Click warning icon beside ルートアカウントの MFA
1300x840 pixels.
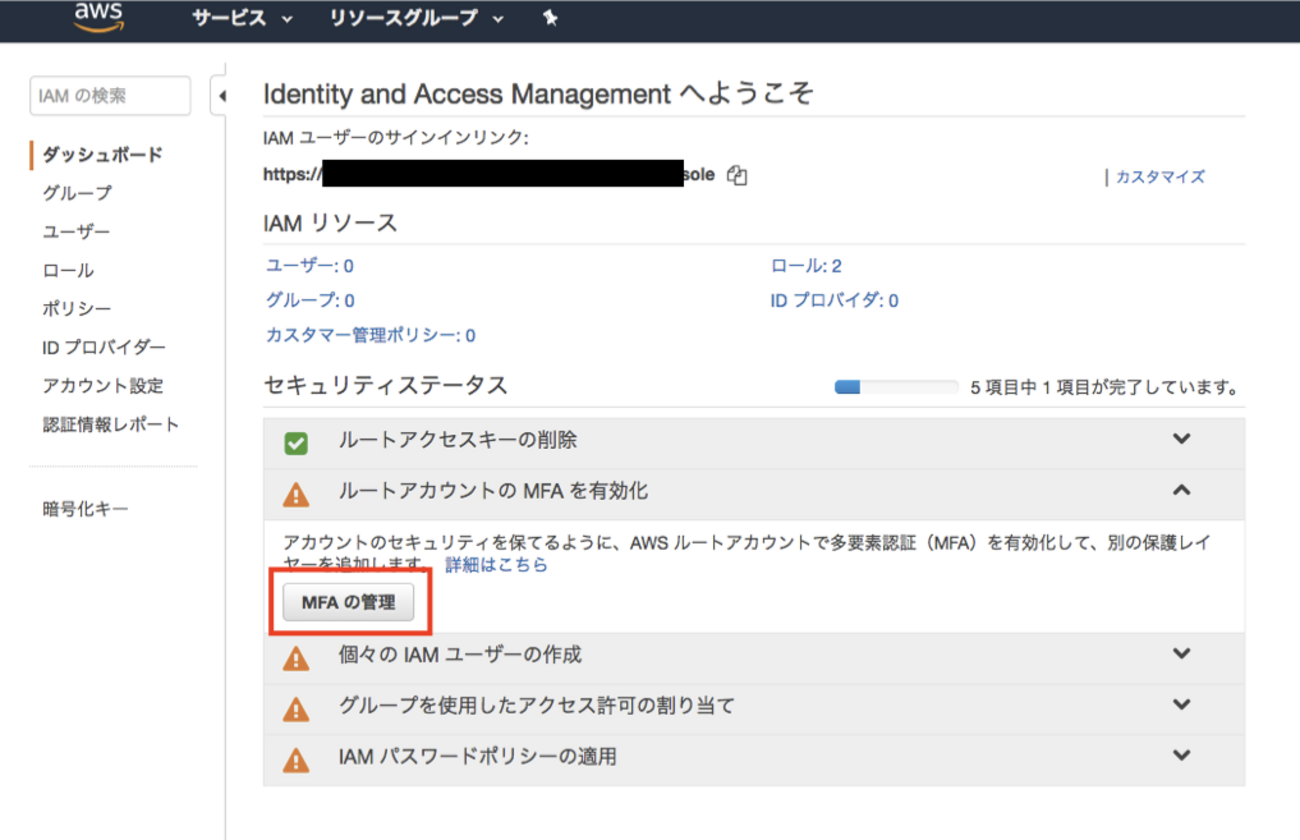tap(296, 494)
